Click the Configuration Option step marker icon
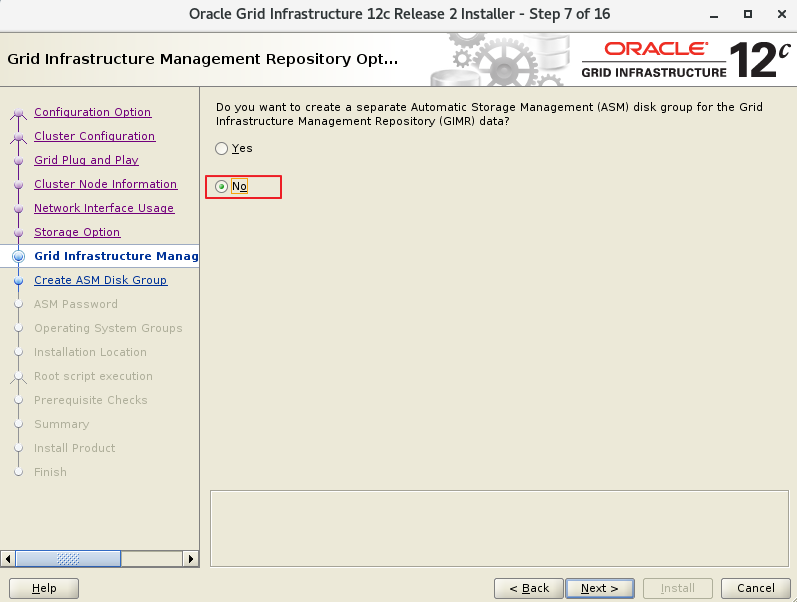Screen dimensions: 797x602 pyautogui.click(x=18, y=113)
